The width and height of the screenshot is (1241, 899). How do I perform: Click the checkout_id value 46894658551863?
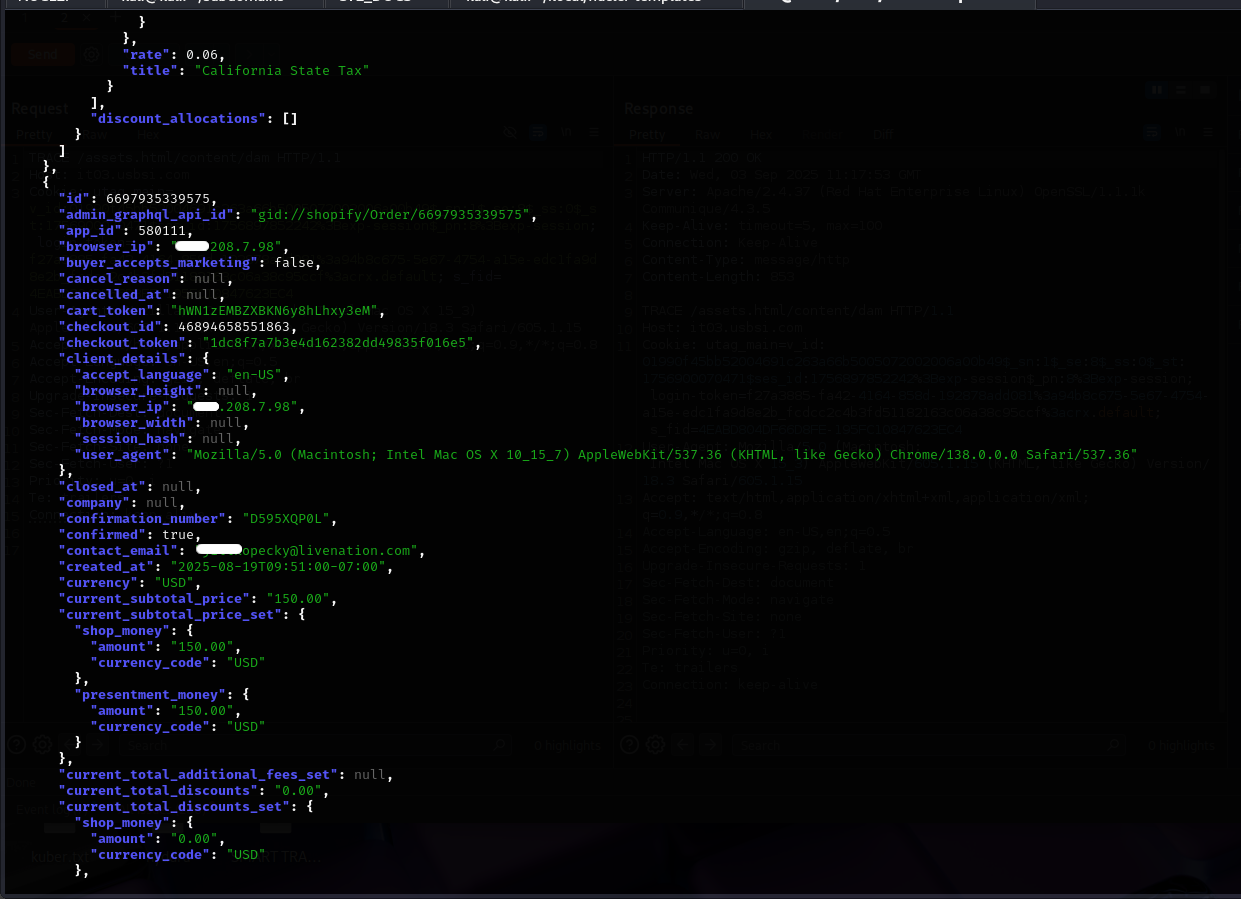point(234,327)
